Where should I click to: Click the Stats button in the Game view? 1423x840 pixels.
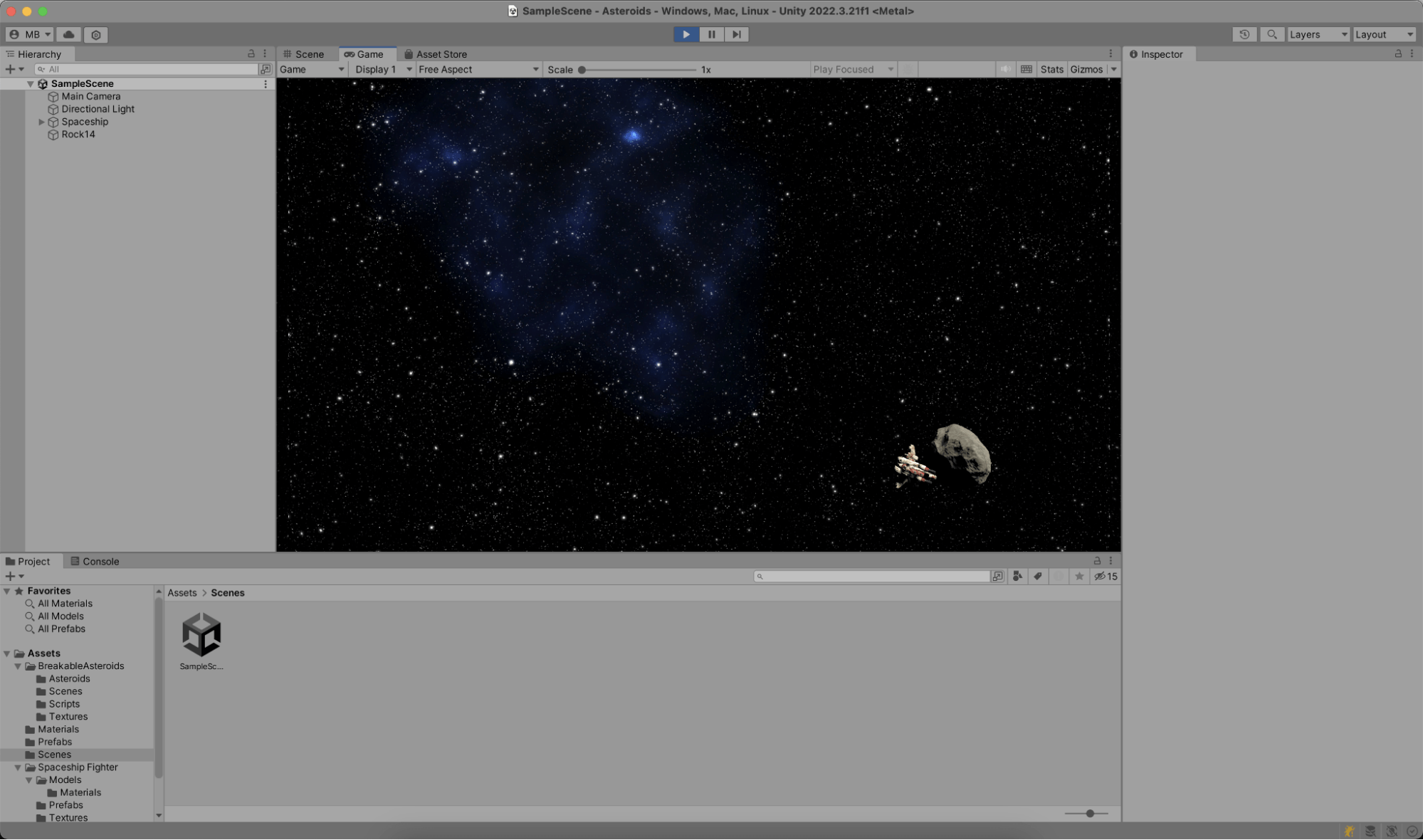1051,69
